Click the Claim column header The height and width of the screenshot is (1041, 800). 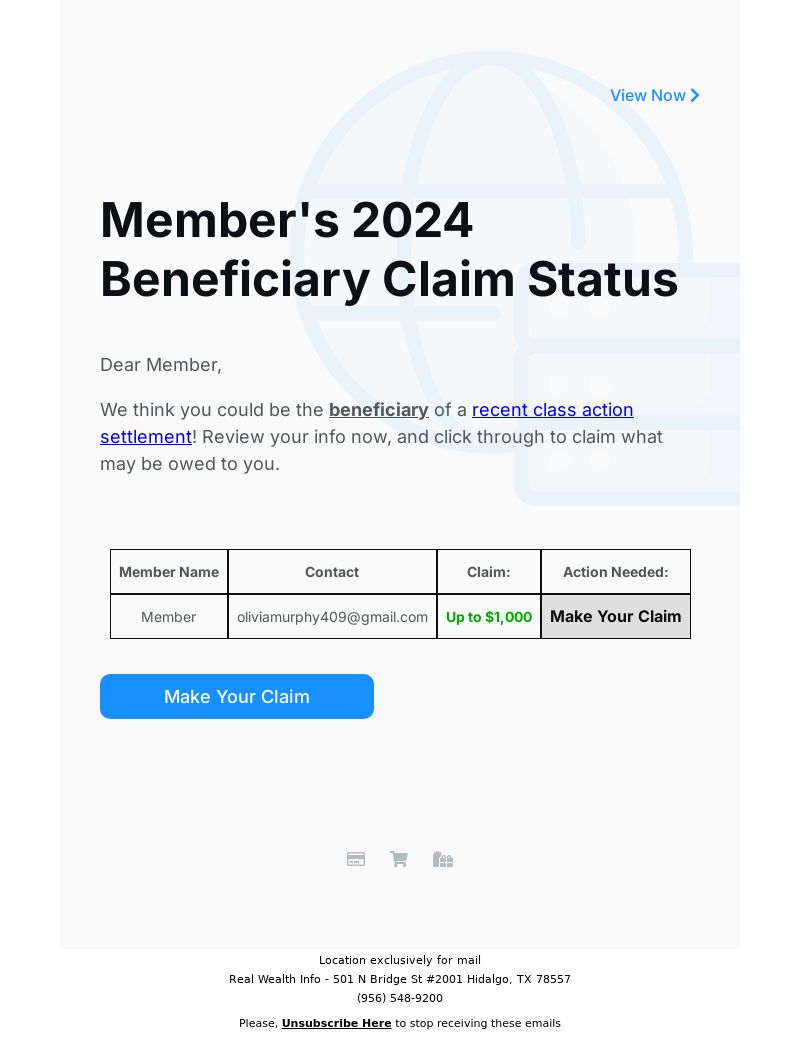489,572
